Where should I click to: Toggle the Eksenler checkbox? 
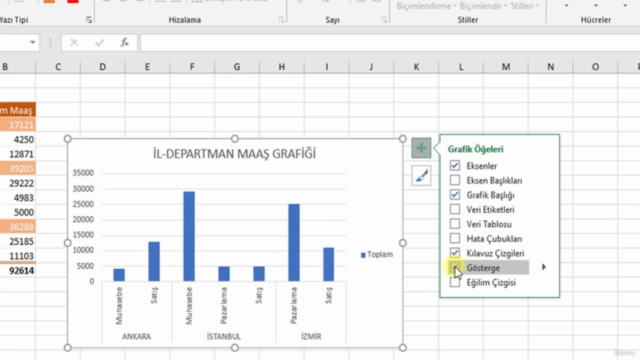pyautogui.click(x=455, y=165)
